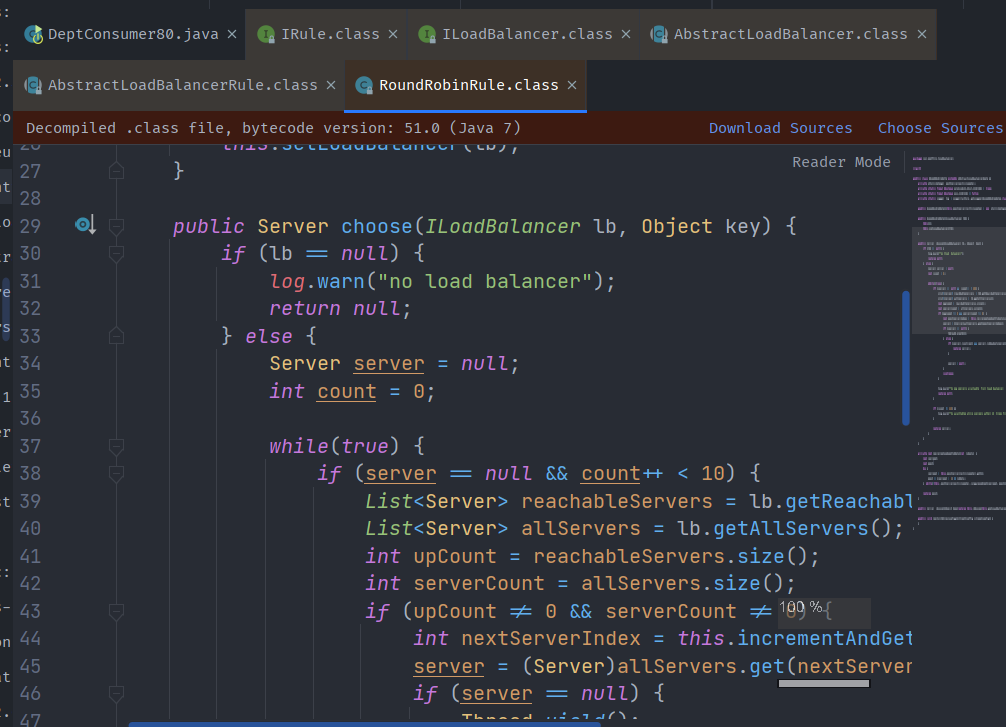Click the zoom slider bar below 100 %
1006x727 pixels.
(x=823, y=684)
